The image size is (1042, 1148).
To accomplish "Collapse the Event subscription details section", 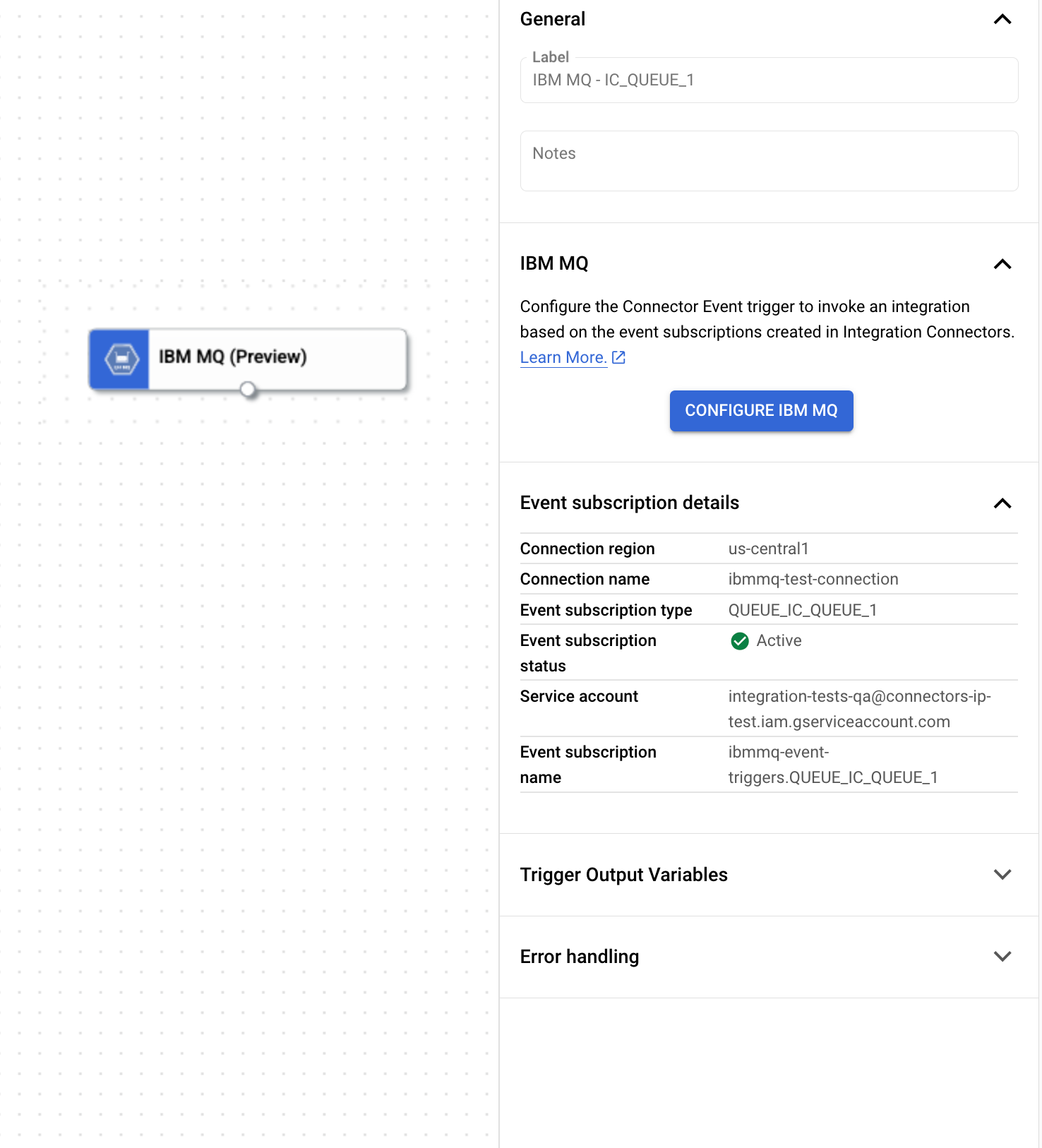I will 1002,504.
